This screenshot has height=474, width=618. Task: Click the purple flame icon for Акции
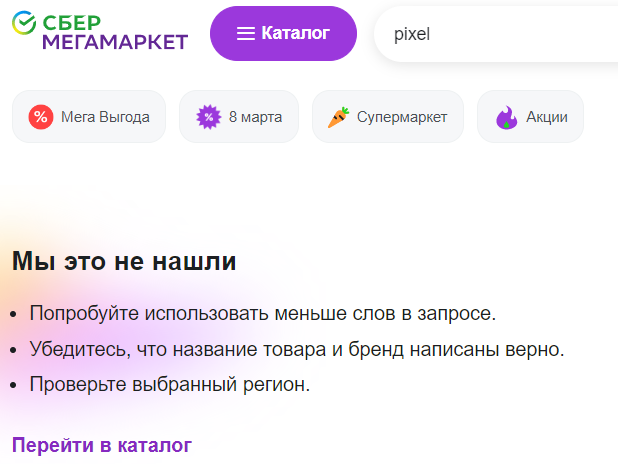pyautogui.click(x=506, y=117)
